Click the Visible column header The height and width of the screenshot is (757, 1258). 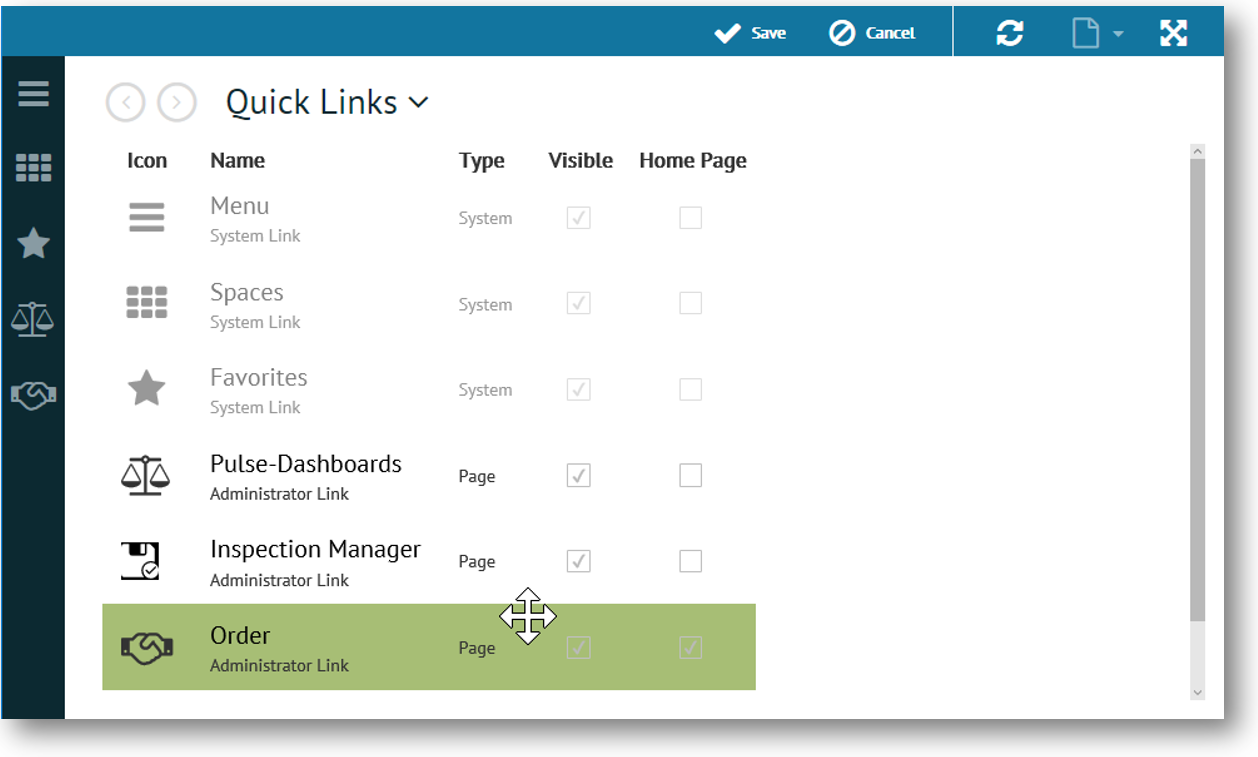click(x=581, y=161)
